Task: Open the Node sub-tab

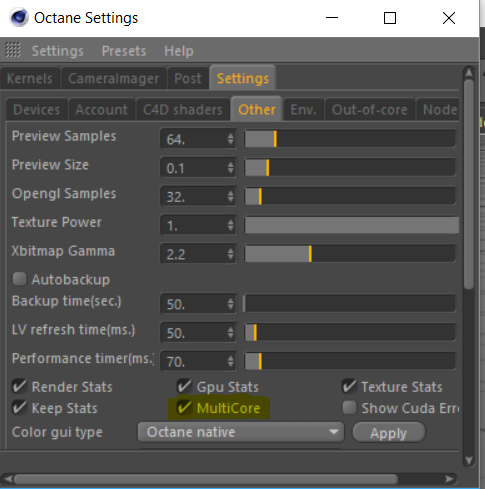Action: tap(438, 109)
